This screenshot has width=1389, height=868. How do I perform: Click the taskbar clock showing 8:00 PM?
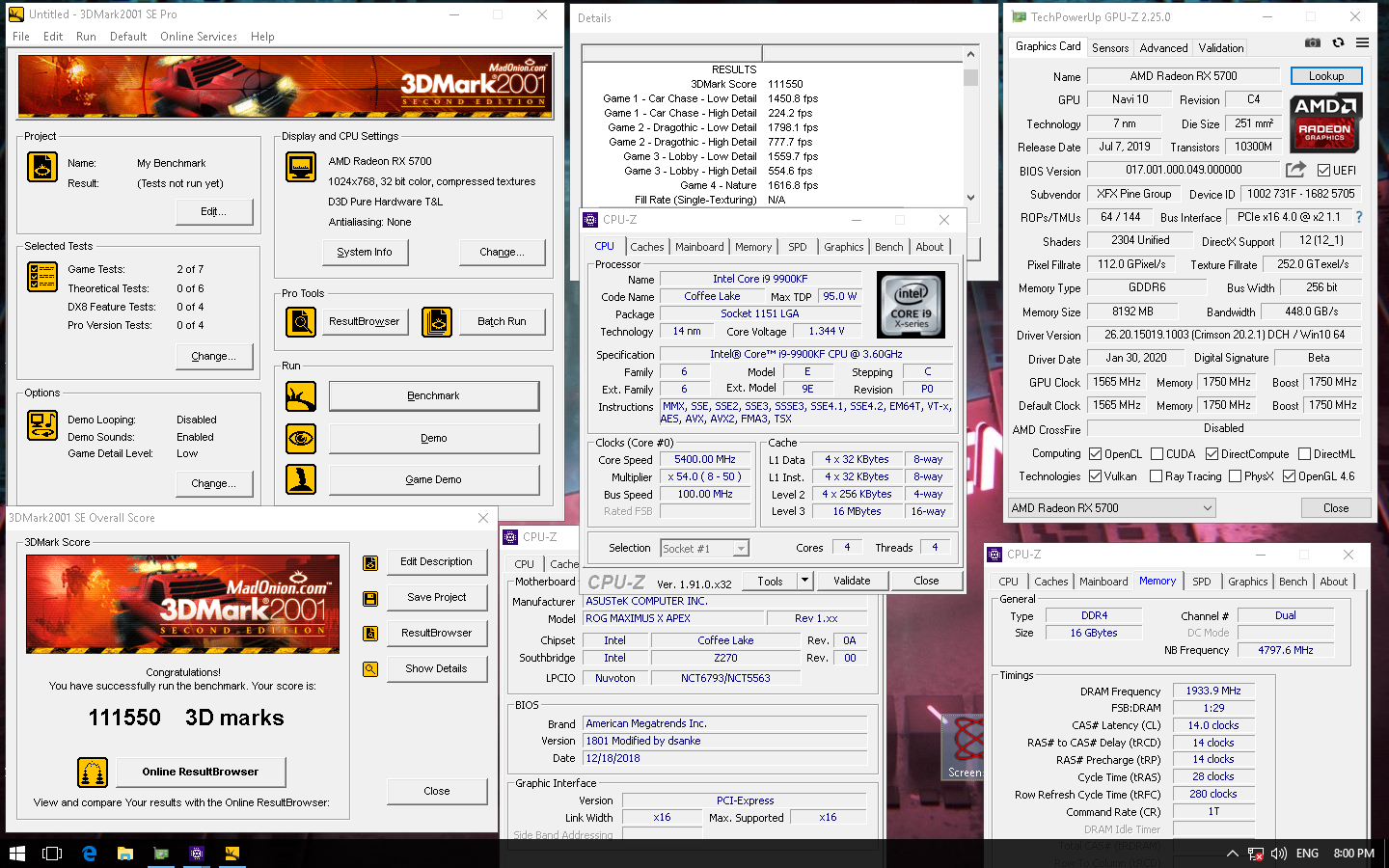(1353, 854)
